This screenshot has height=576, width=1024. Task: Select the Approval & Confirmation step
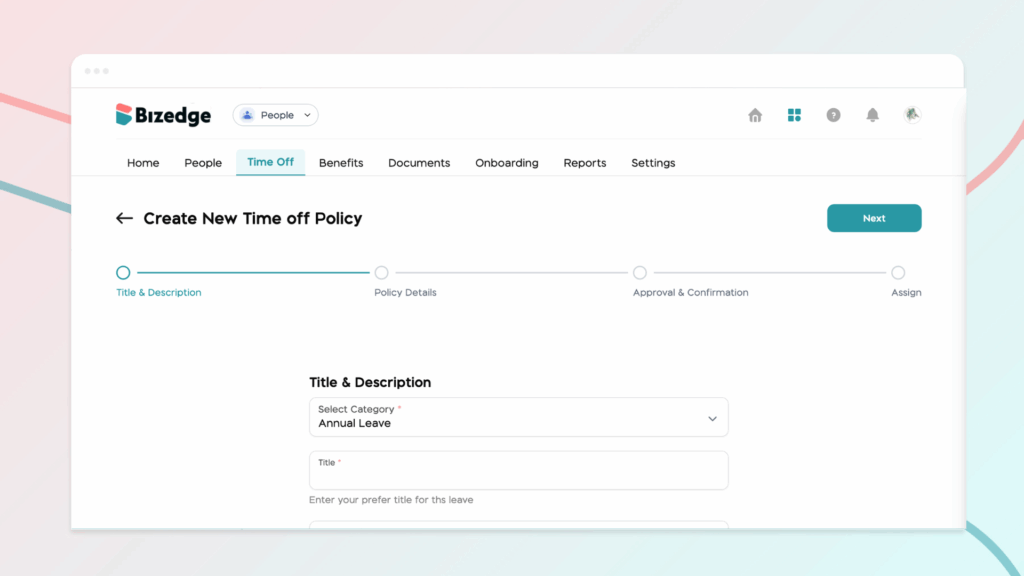(640, 272)
